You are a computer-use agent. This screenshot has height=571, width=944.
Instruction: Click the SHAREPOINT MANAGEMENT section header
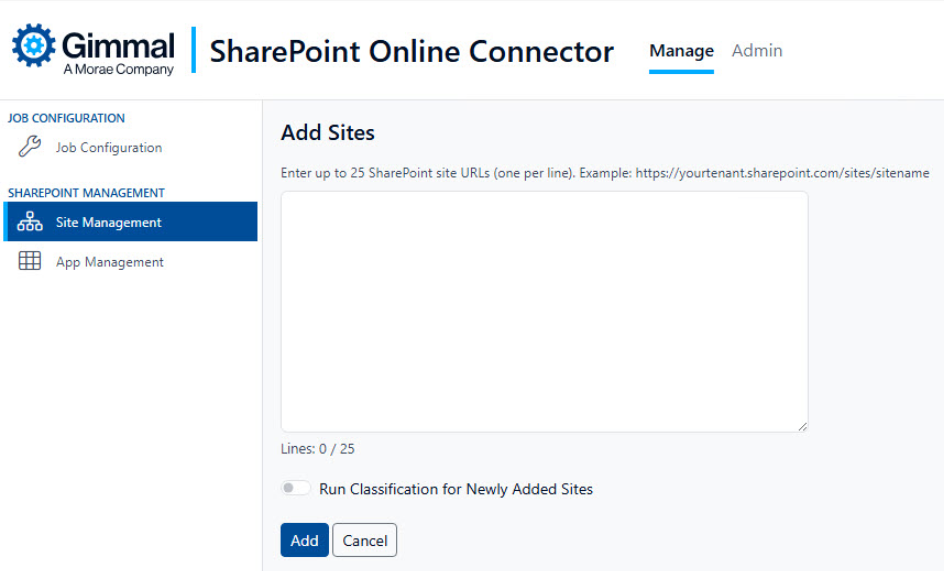(x=86, y=193)
